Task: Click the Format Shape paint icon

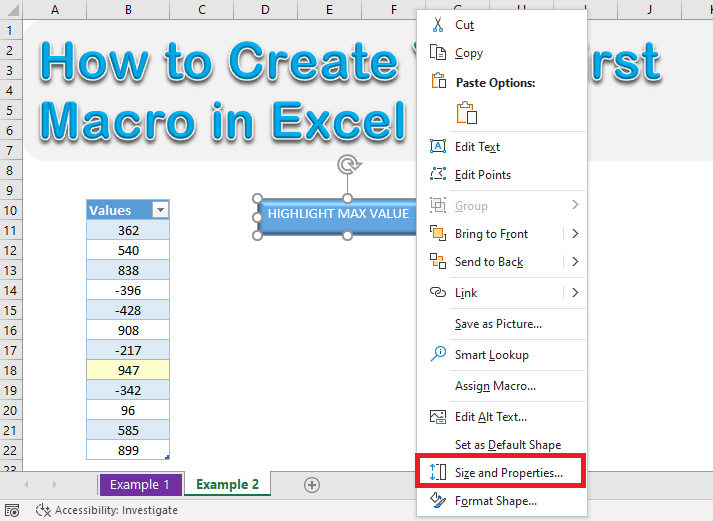Action: click(x=438, y=500)
